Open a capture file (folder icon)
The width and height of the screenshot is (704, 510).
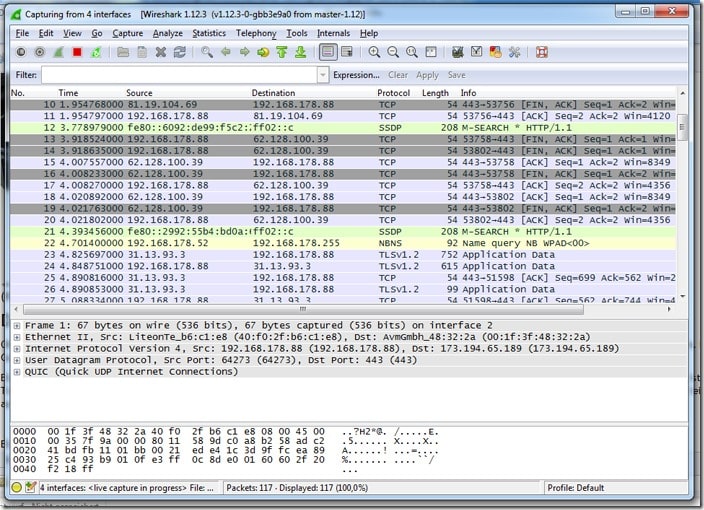[x=123, y=52]
